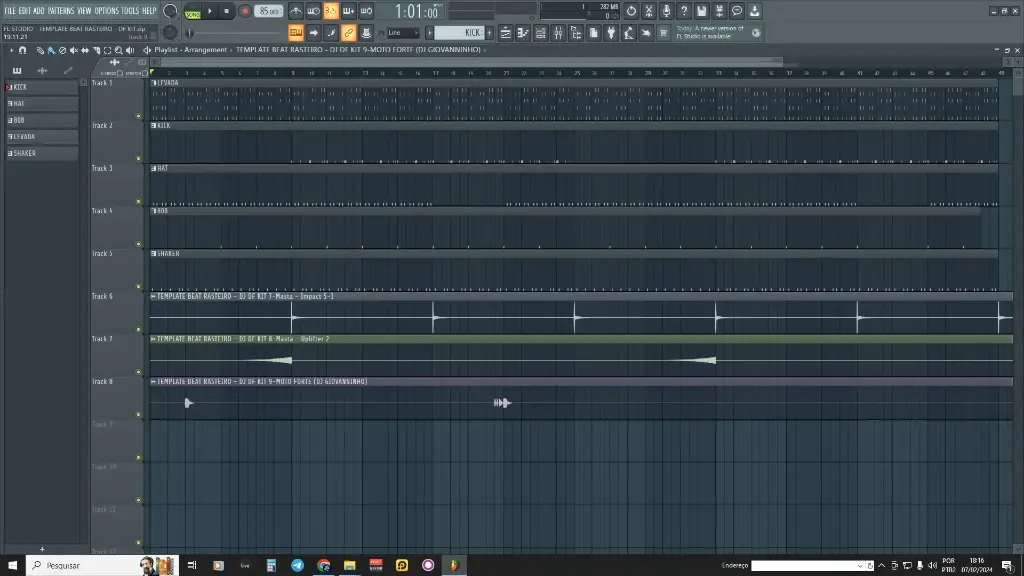Click the multilink to controllers icon

pyautogui.click(x=366, y=33)
